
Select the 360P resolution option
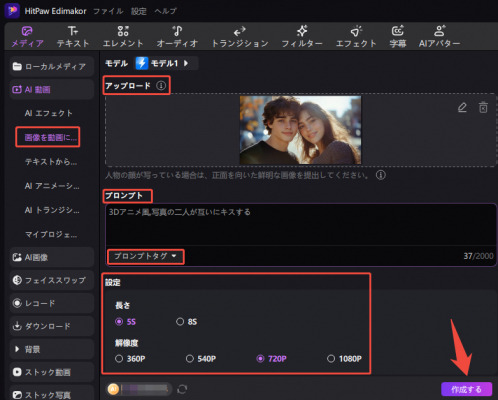point(130,359)
